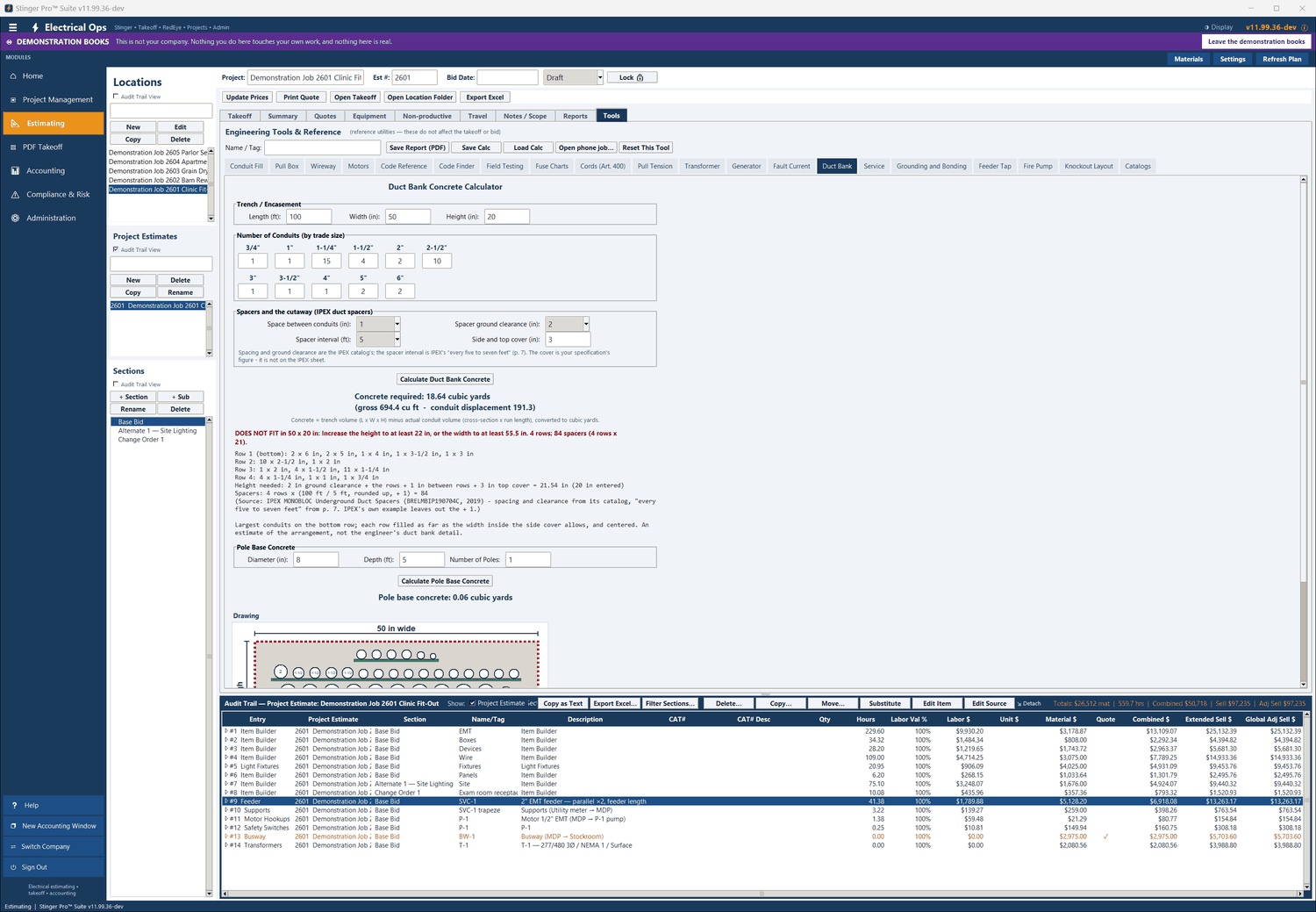The width and height of the screenshot is (1316, 912).
Task: Click the Detach icon in the Audit Trail bar
Action: coord(1019,704)
